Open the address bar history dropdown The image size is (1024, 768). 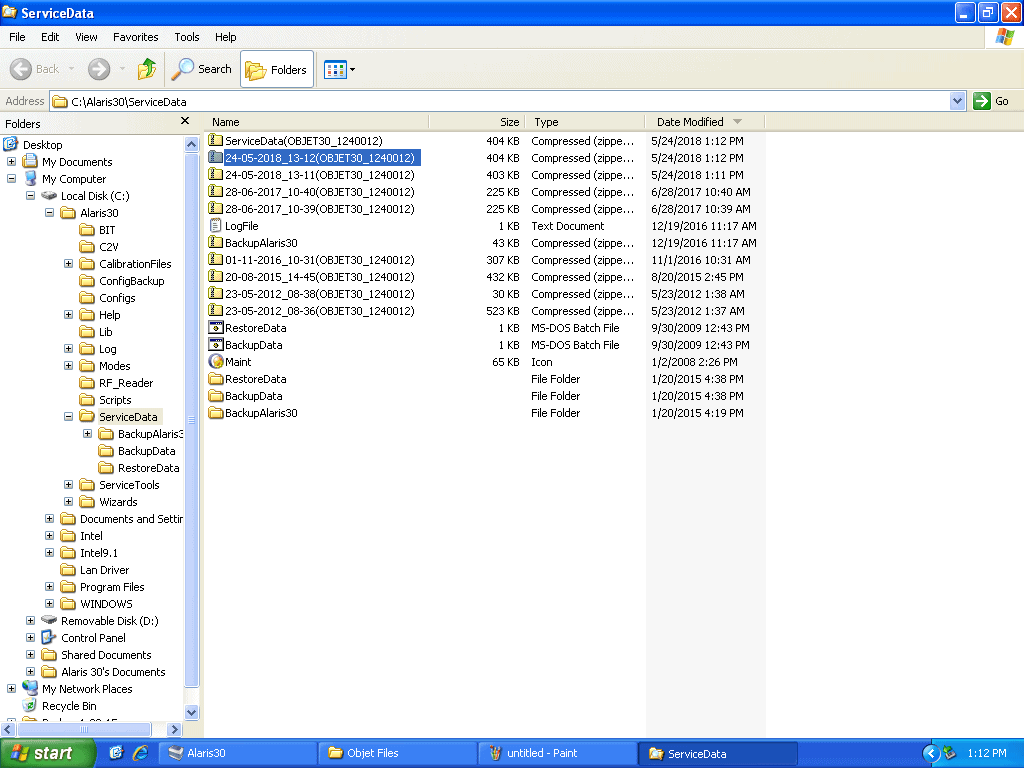(957, 101)
